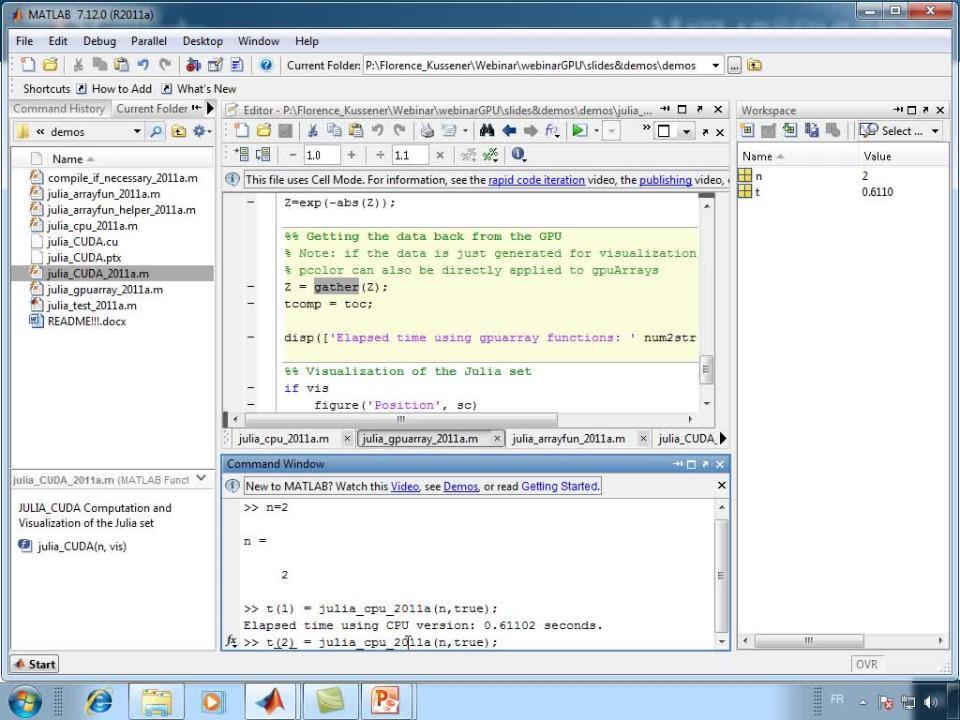Open the function browse fx dropdown in Editor

(552, 130)
